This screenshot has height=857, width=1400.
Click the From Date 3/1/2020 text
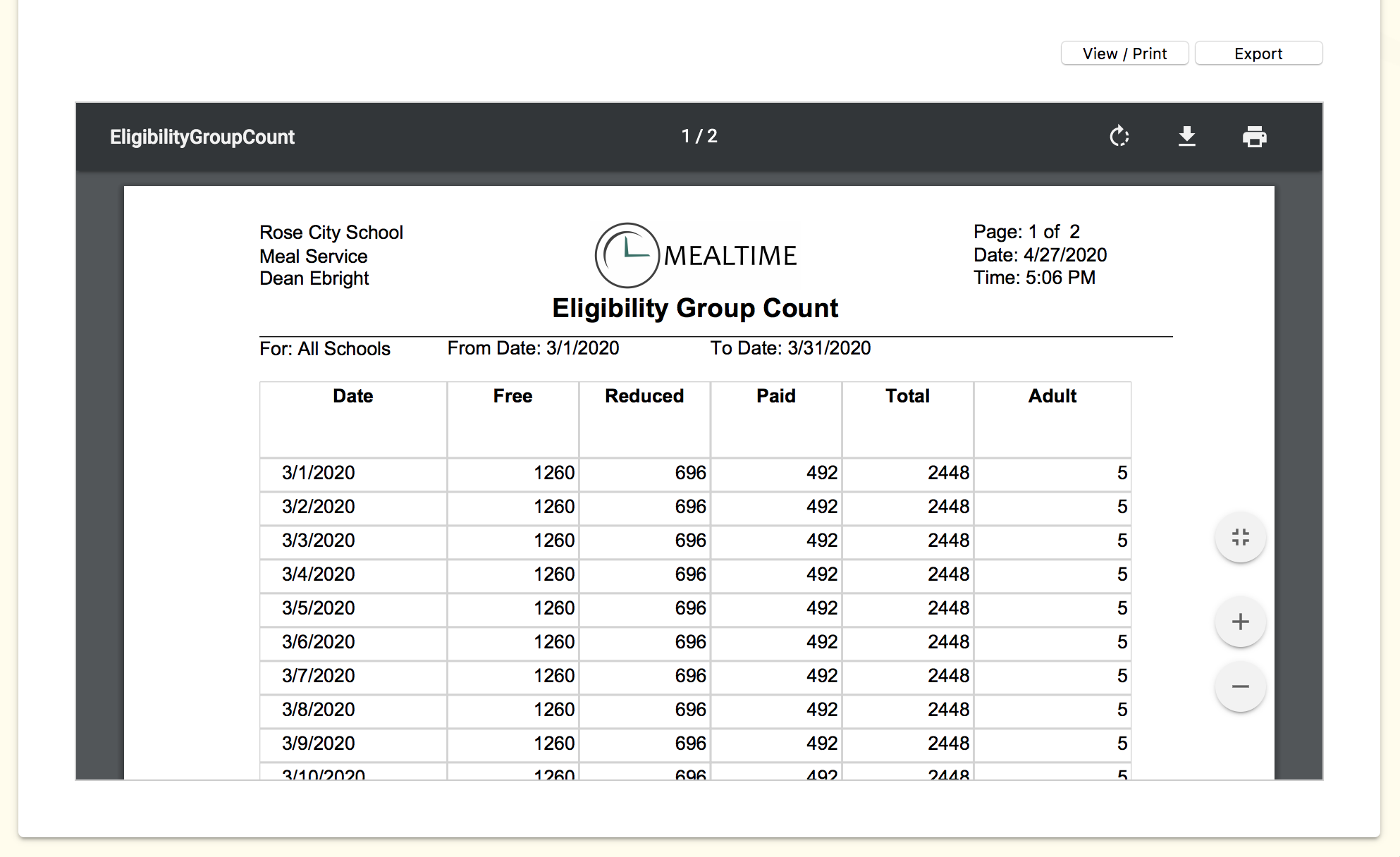click(533, 348)
